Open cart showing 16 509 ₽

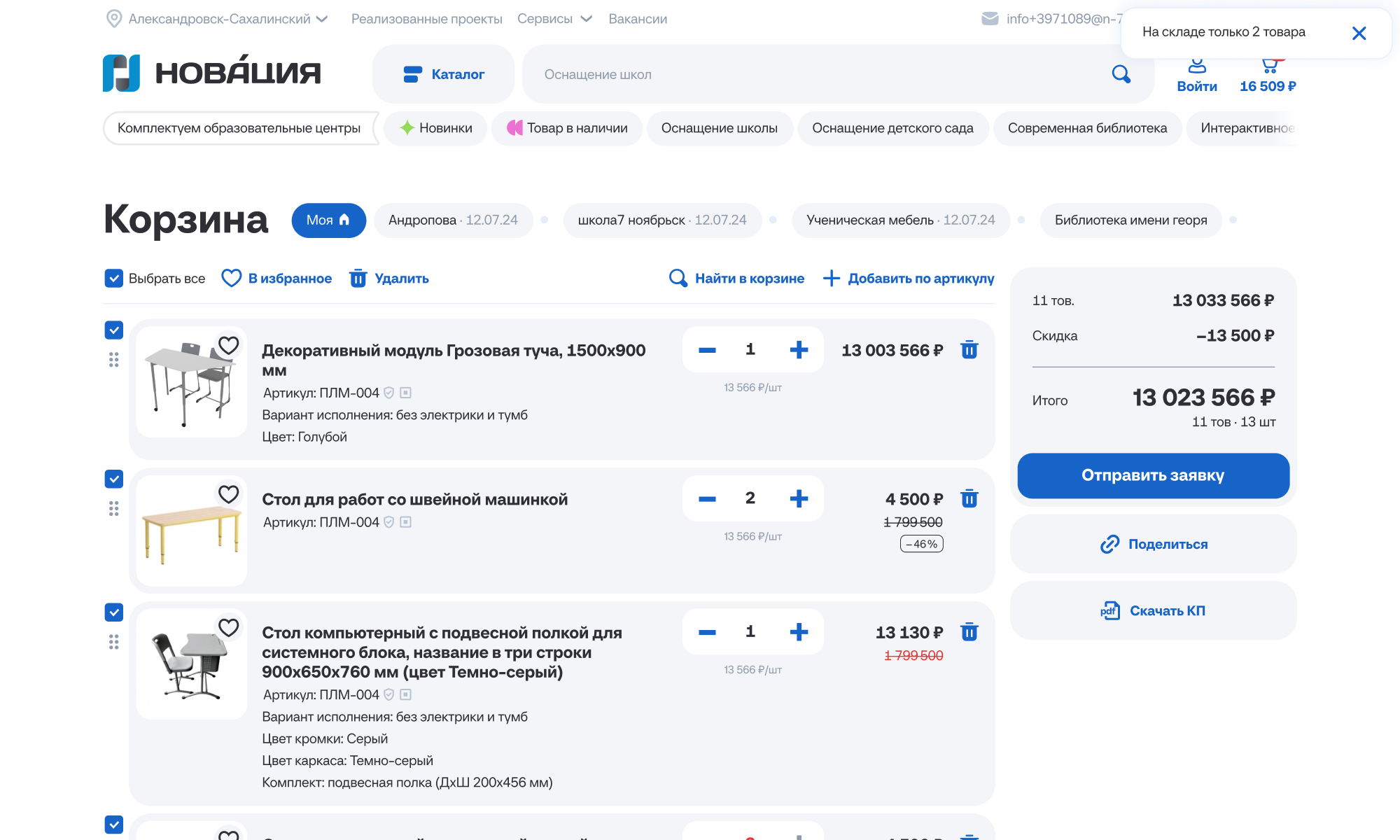click(x=1268, y=77)
